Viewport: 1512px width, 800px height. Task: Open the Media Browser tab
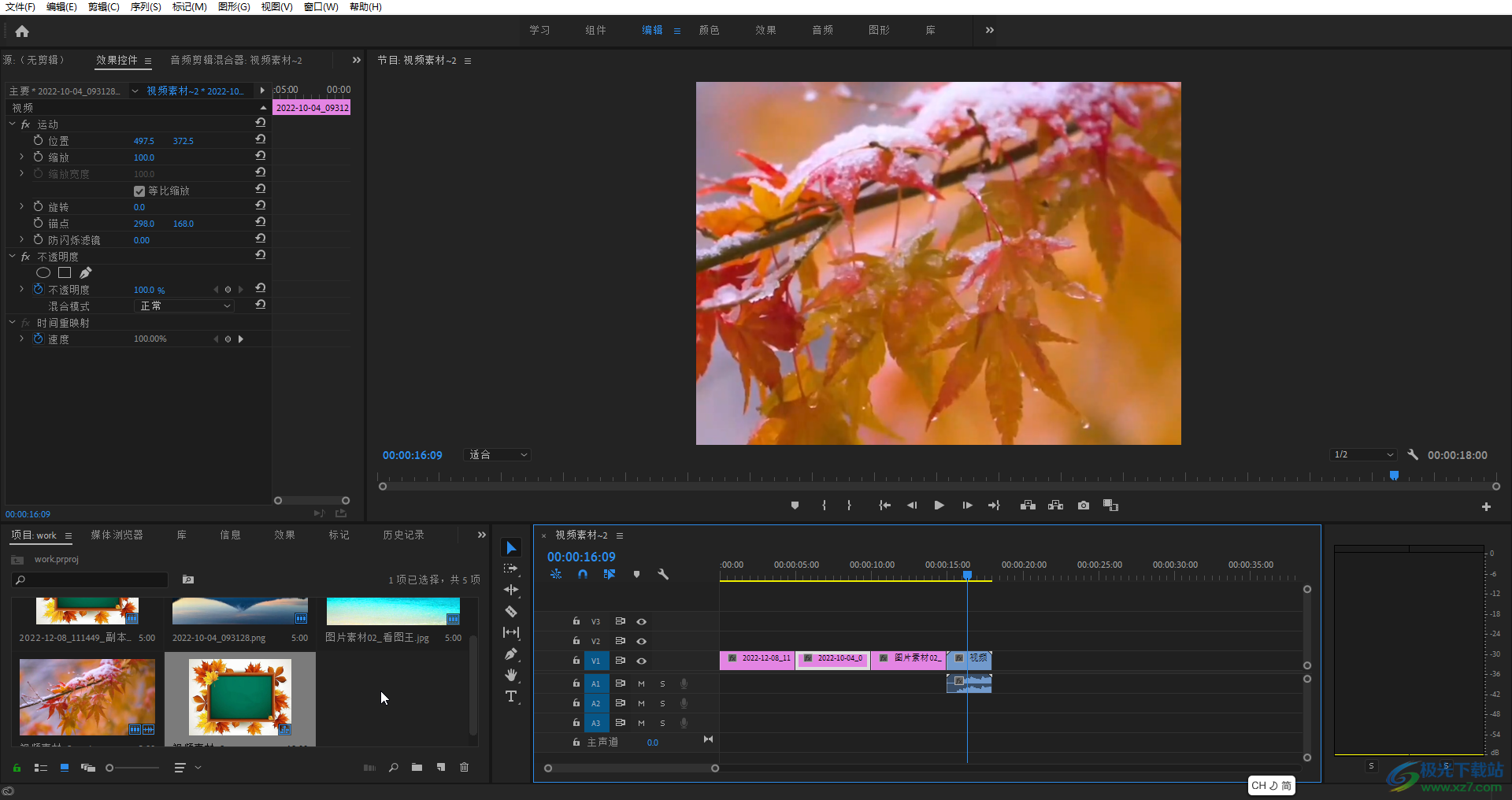117,535
